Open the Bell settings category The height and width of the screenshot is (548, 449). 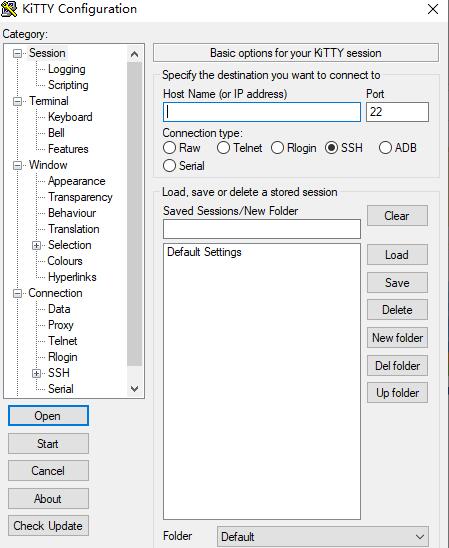point(56,133)
